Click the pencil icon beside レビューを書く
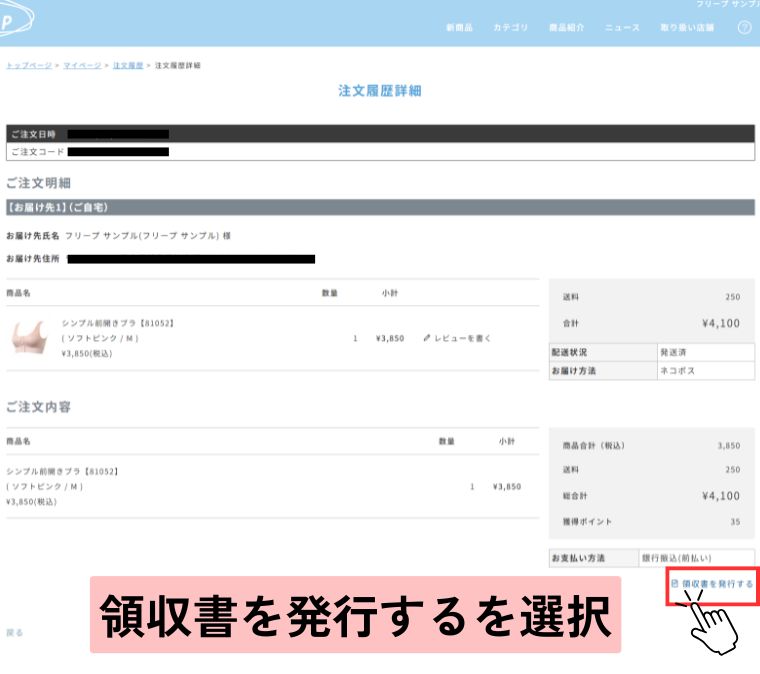The height and width of the screenshot is (674, 760). point(427,338)
